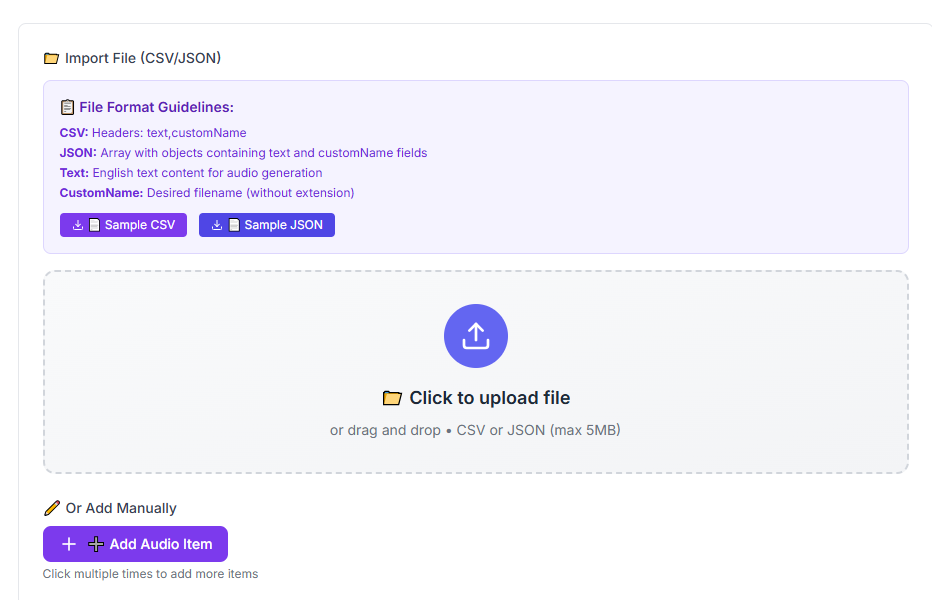Download the Sample JSON file
Viewport: 932px width, 600px height.
(267, 225)
